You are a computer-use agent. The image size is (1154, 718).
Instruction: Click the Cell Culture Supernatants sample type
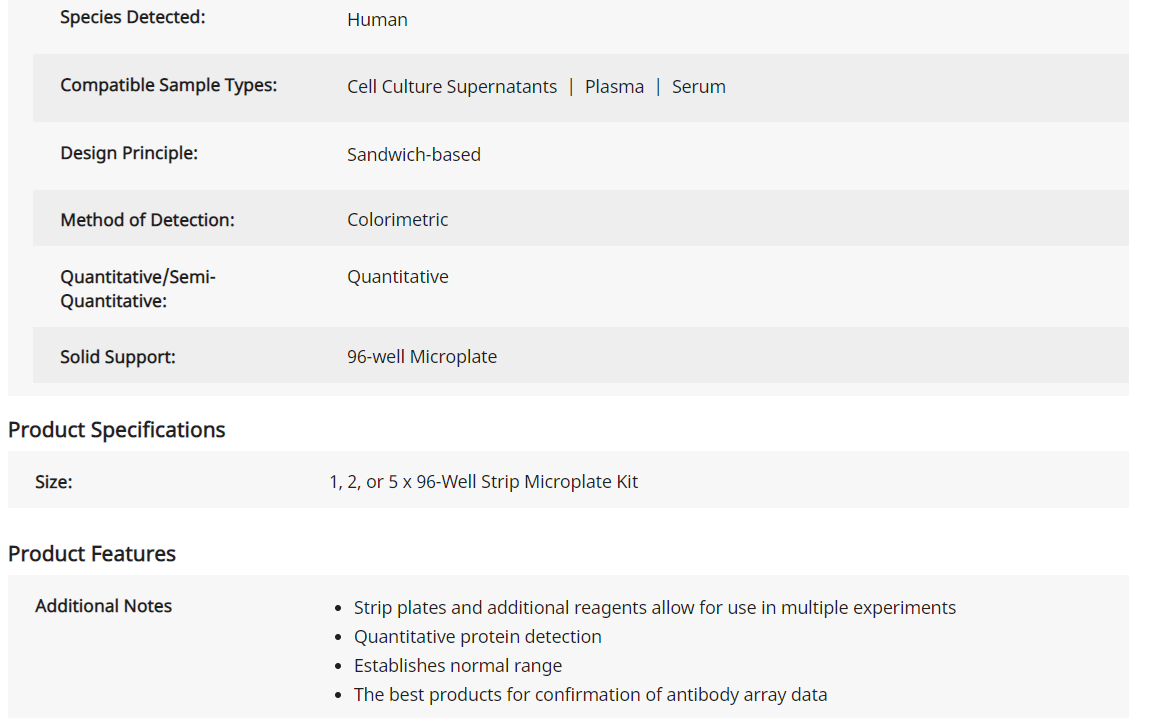(x=452, y=87)
